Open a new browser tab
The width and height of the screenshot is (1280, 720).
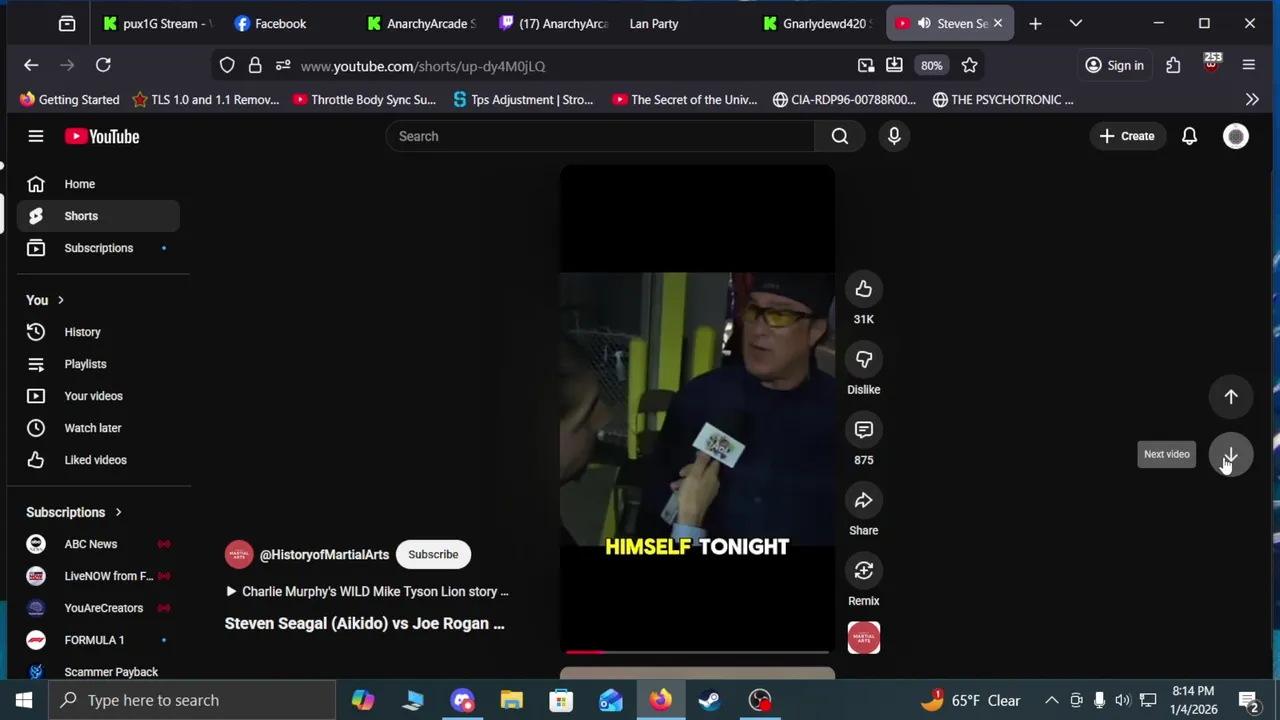click(x=1035, y=23)
